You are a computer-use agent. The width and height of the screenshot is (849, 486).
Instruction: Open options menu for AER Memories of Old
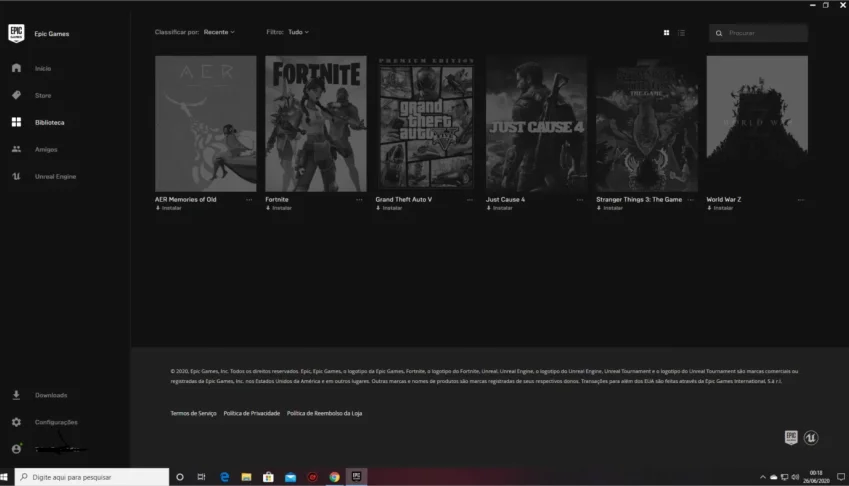click(249, 200)
